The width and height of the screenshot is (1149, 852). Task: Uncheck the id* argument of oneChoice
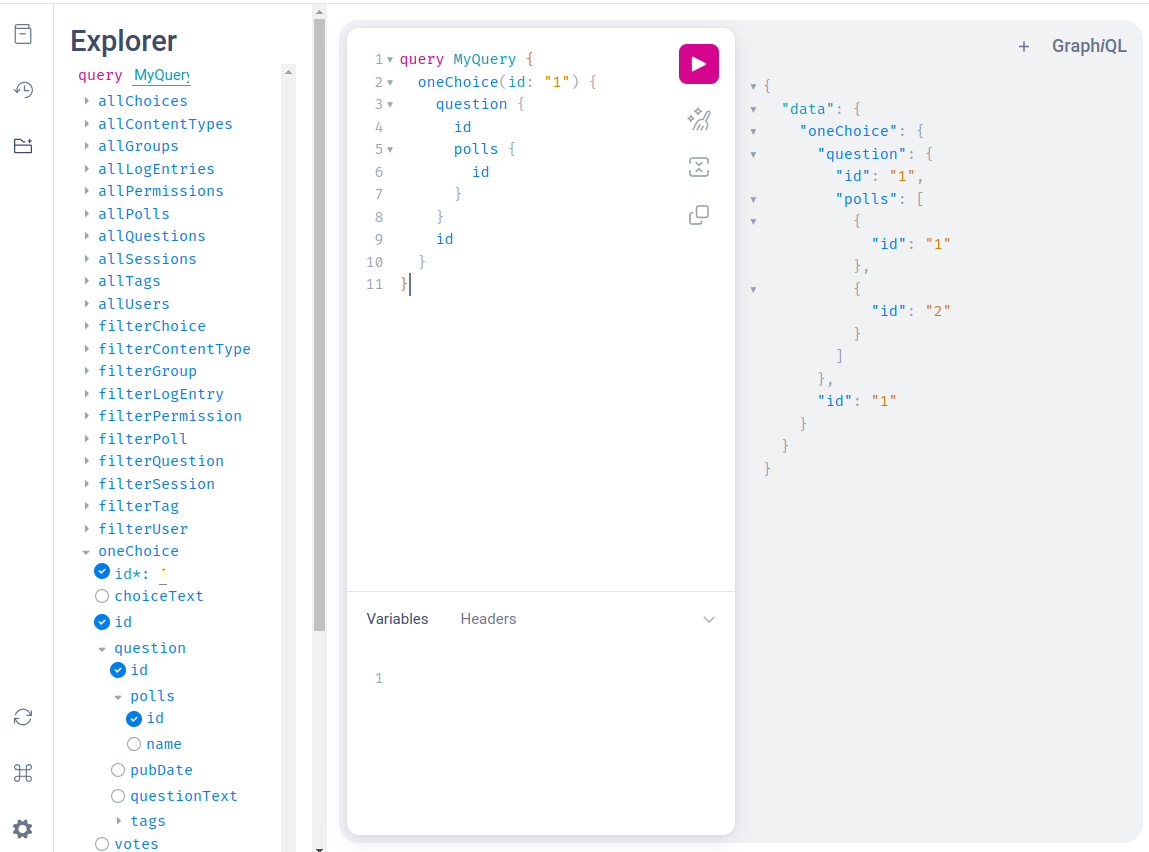coord(102,571)
